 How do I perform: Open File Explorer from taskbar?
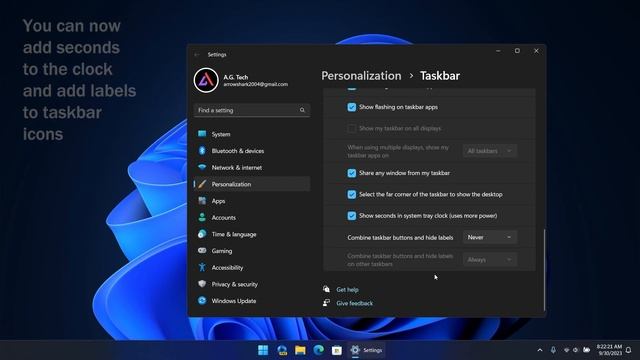coord(300,350)
